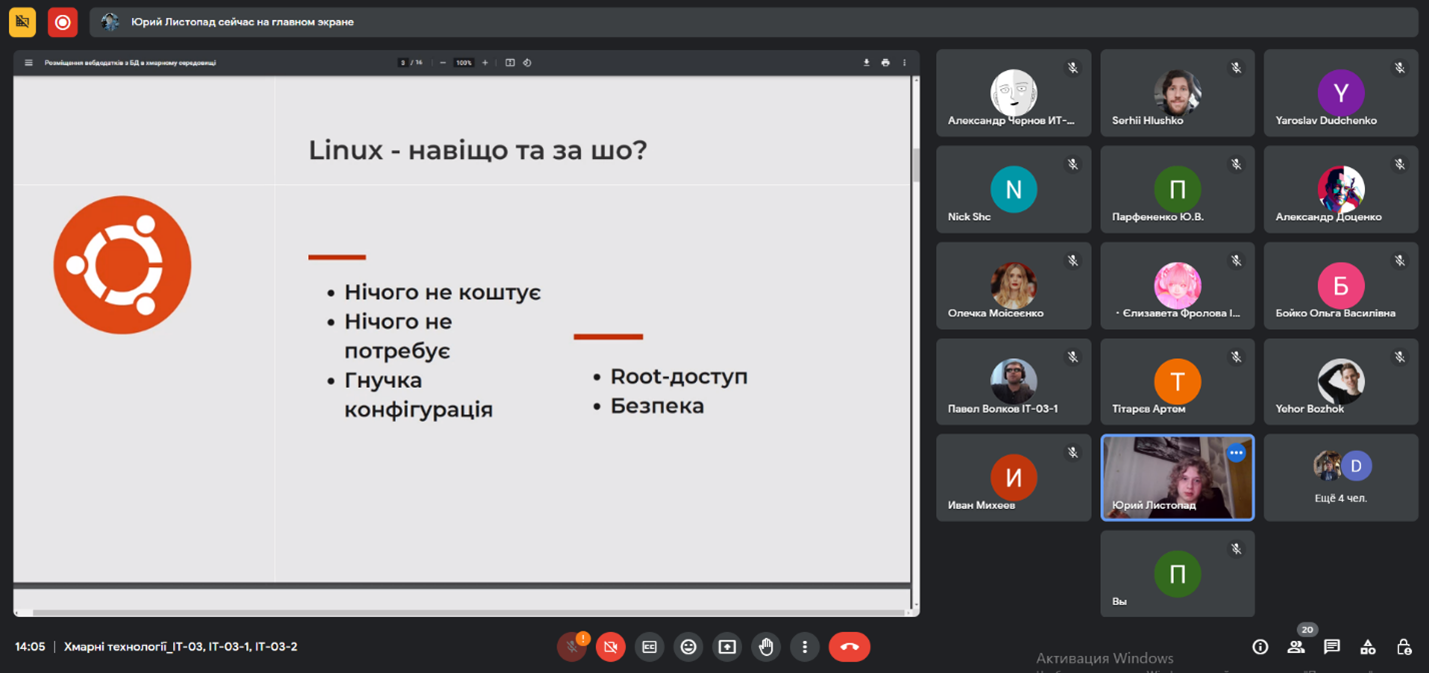Open the Ещё 4 чел. tile
Image resolution: width=1429 pixels, height=673 pixels.
[1341, 477]
